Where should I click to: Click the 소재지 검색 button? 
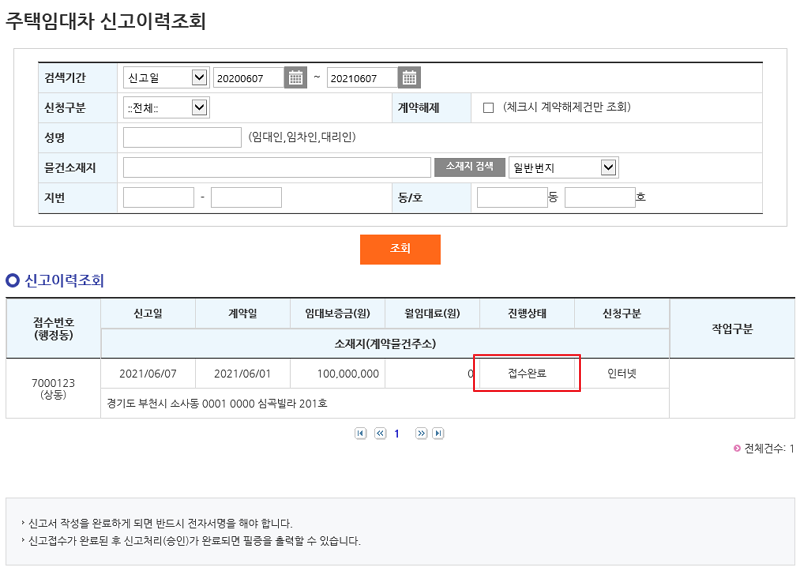coord(469,167)
